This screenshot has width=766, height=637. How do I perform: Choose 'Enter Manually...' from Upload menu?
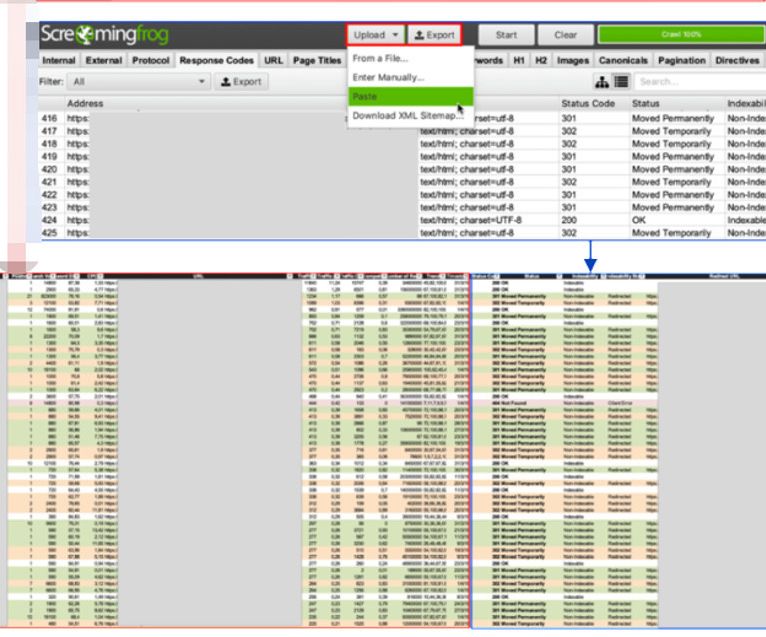pos(388,77)
